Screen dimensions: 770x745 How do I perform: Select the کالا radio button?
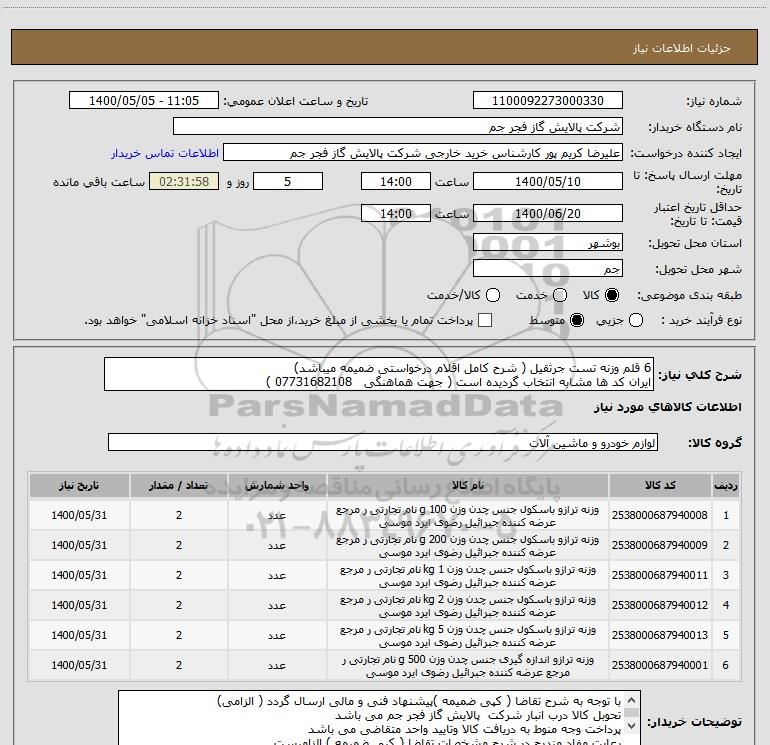coord(612,295)
